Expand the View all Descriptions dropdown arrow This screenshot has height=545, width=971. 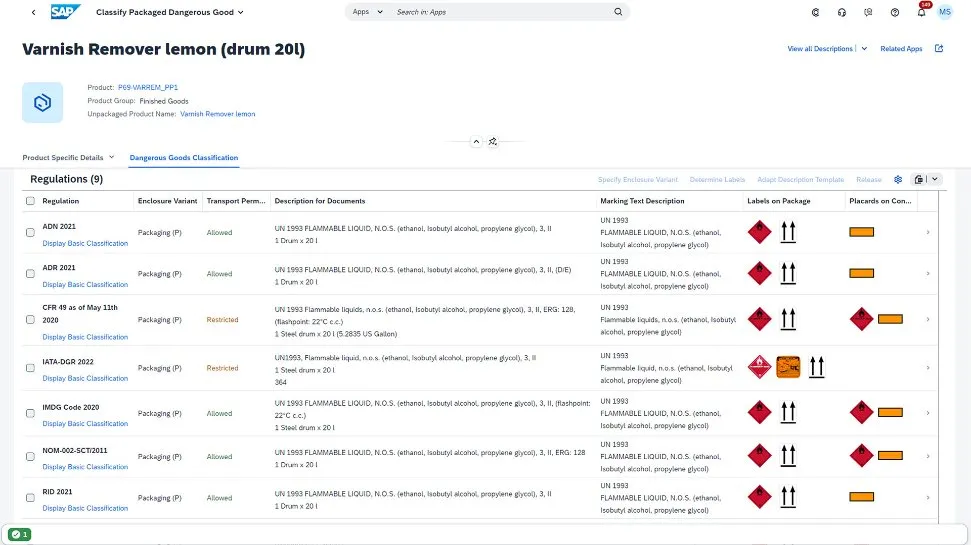click(864, 49)
